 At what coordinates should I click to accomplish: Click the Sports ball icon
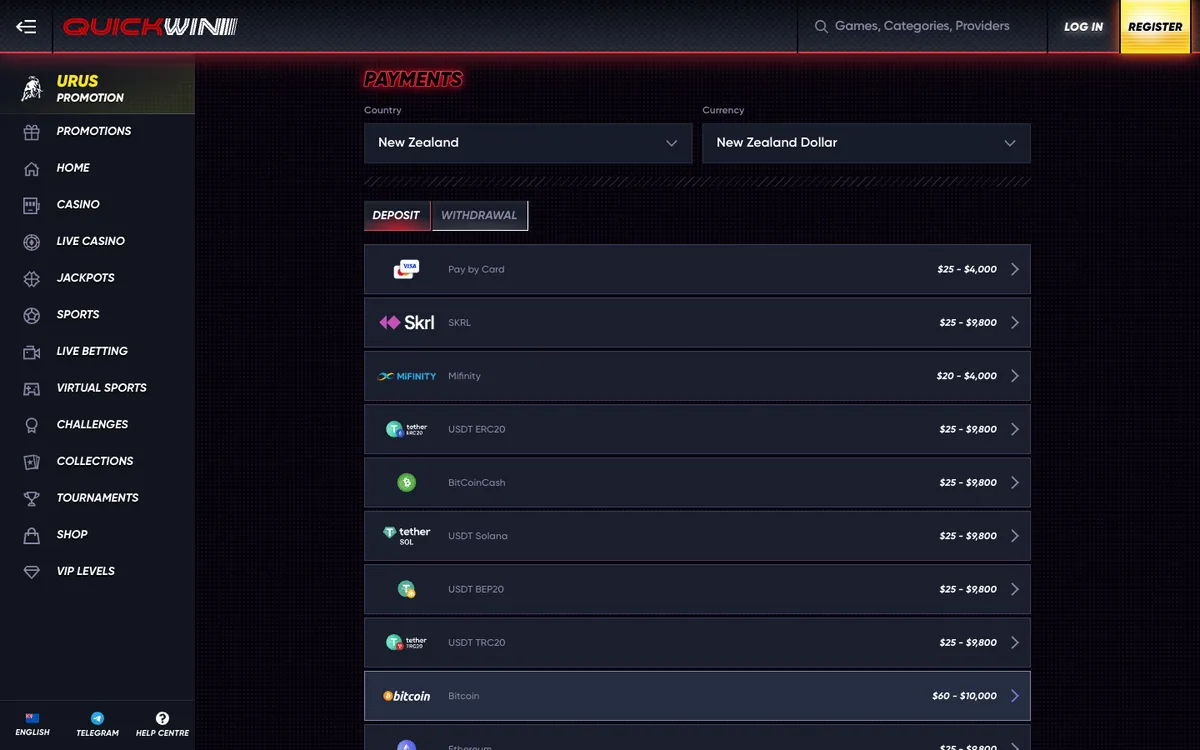32,315
